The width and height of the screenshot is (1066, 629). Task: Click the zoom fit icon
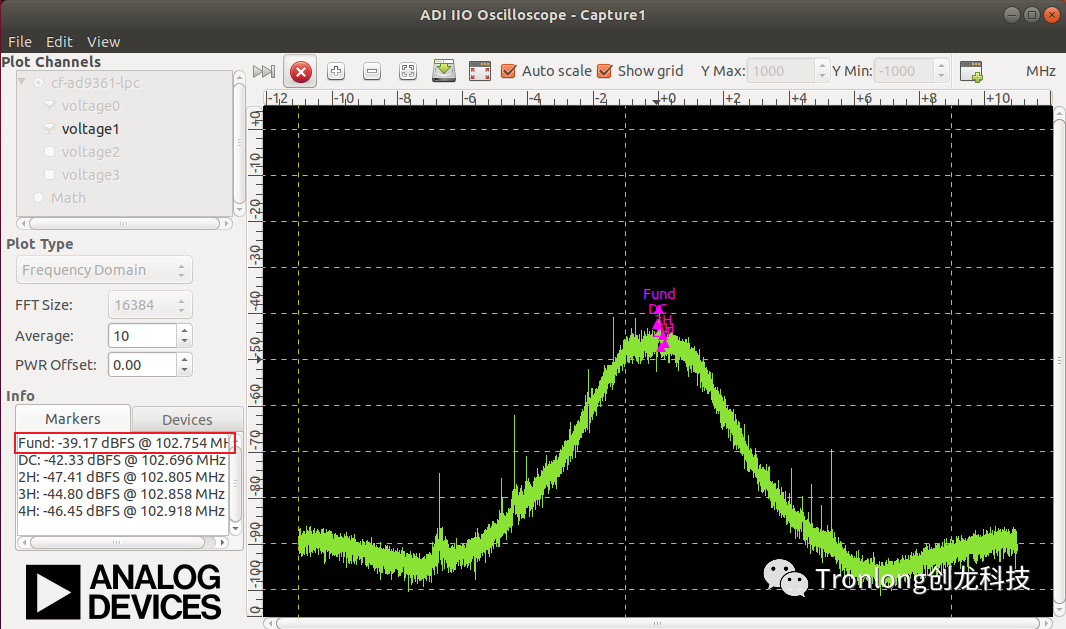point(407,71)
